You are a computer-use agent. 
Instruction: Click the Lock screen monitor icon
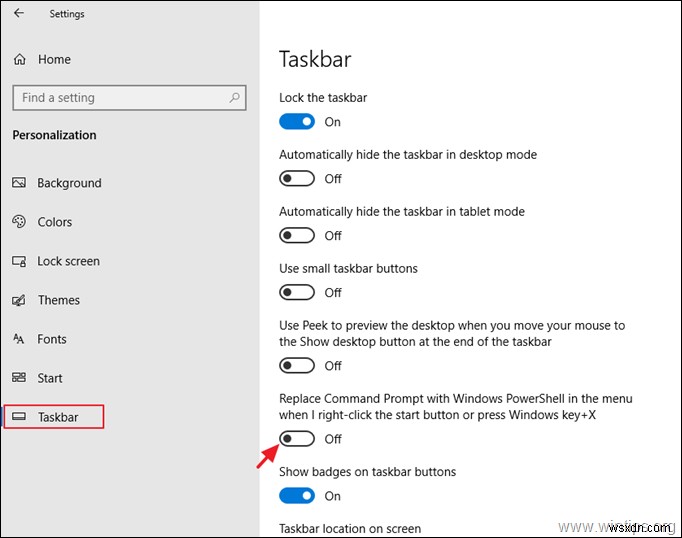(19, 261)
